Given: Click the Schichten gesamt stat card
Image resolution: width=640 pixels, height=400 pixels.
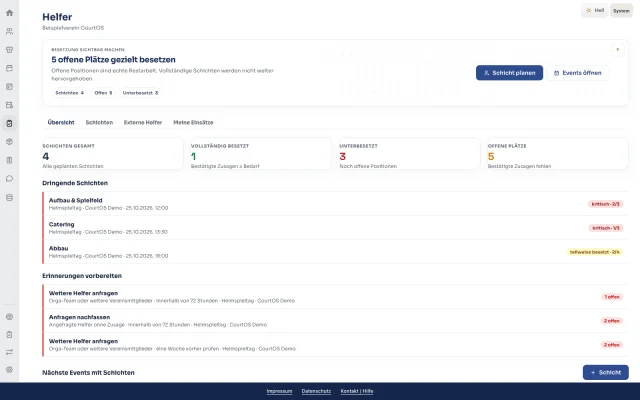Looking at the screenshot, I should 113,153.
